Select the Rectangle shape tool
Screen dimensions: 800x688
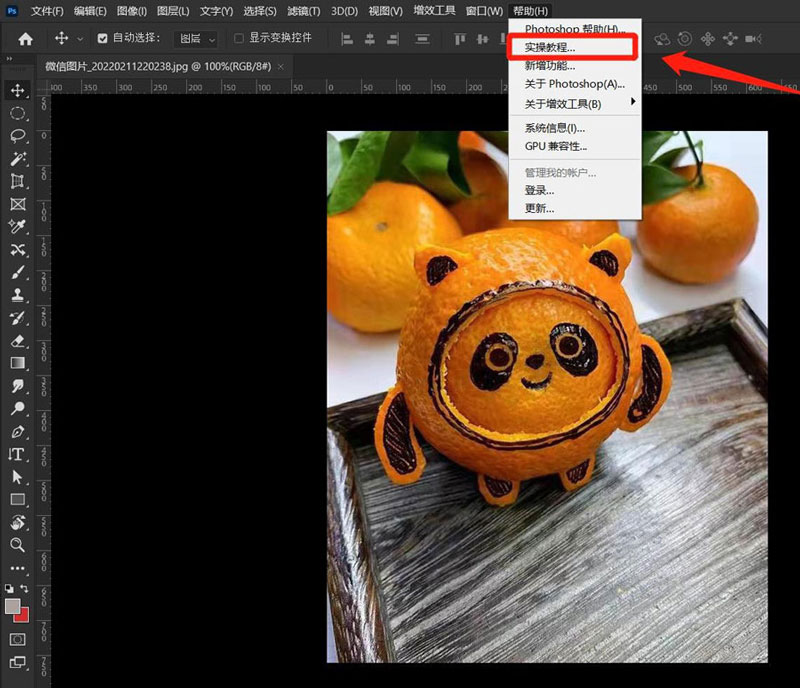click(17, 500)
